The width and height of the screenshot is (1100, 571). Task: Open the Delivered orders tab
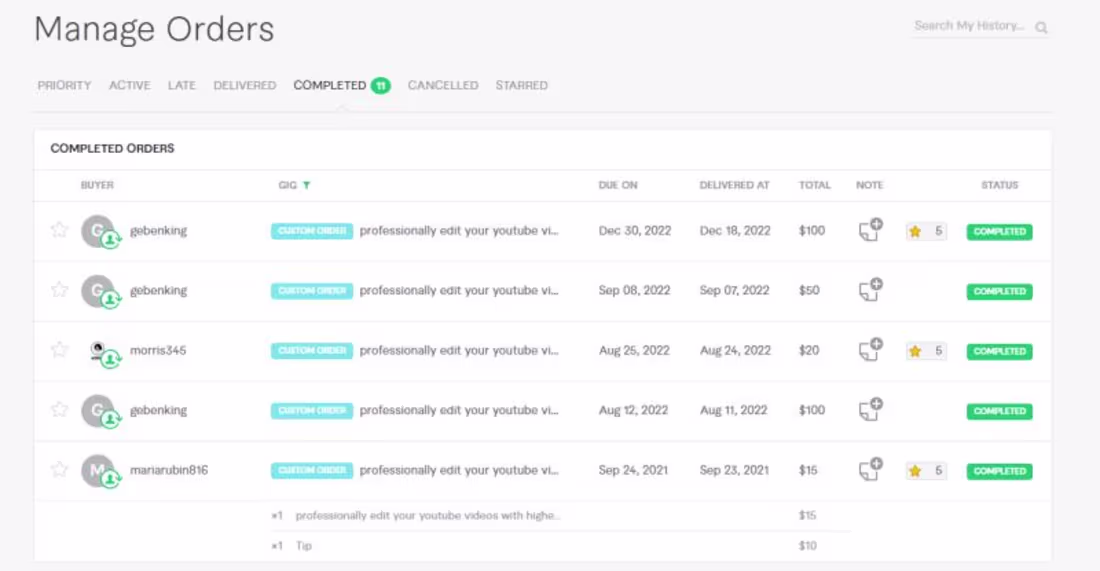244,86
